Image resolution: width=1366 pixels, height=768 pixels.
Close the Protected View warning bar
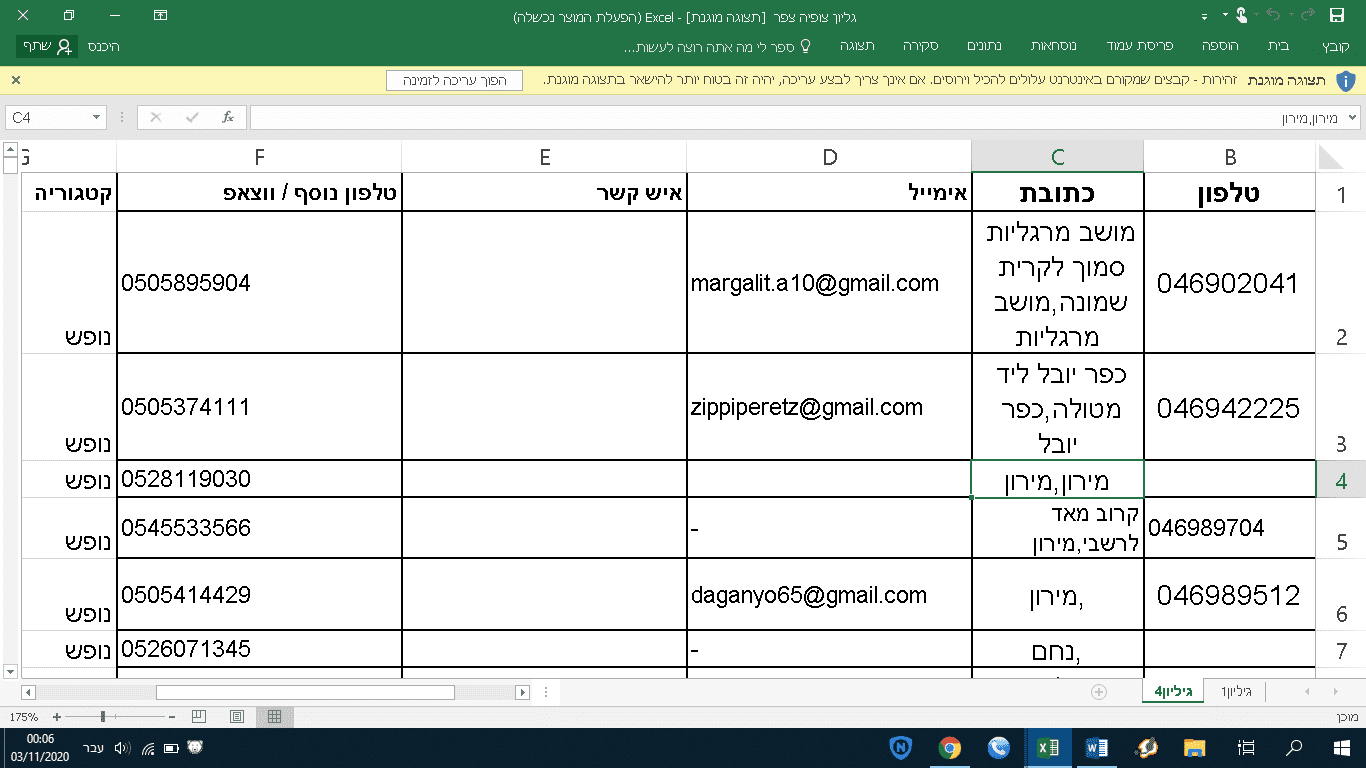click(16, 80)
